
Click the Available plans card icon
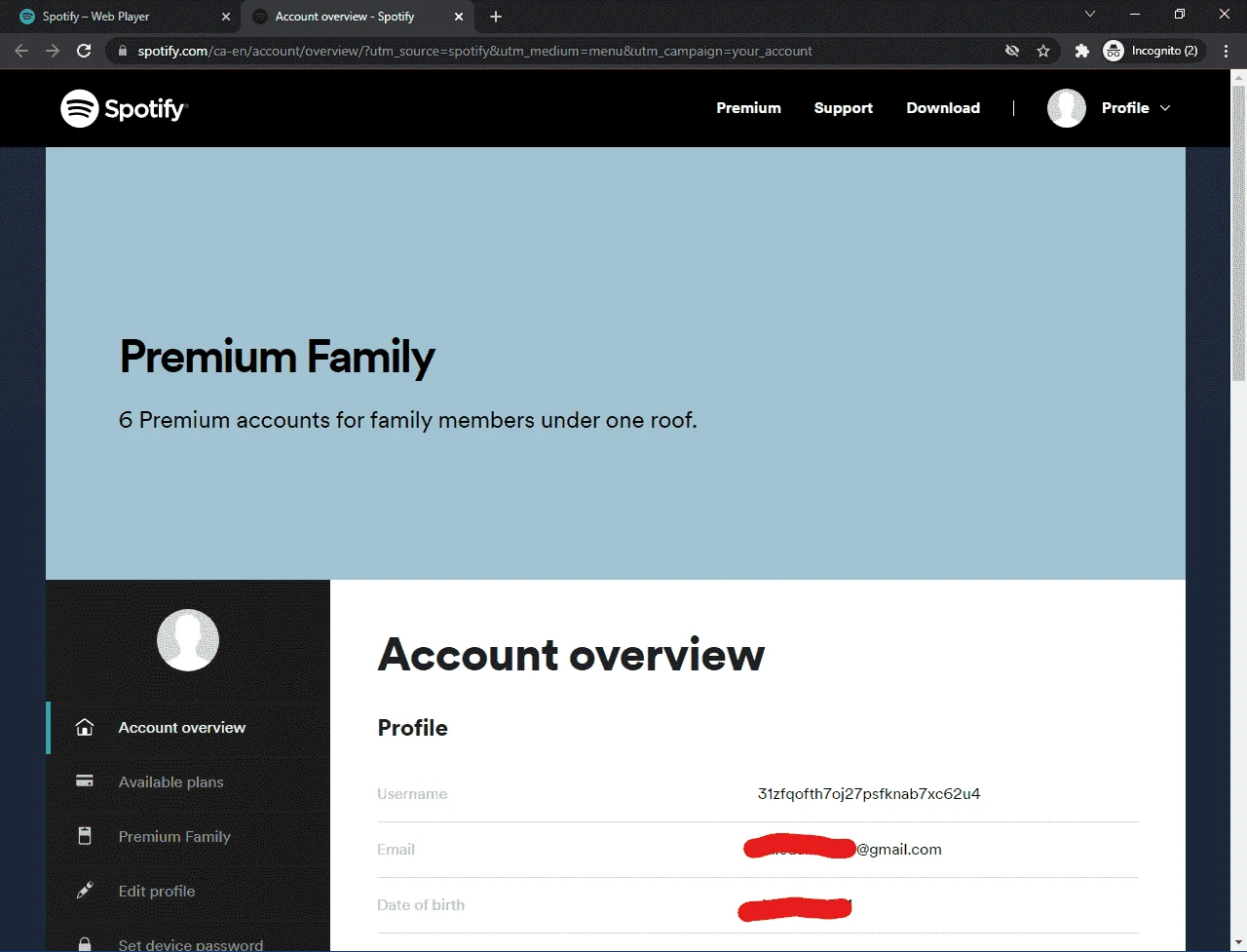point(85,781)
